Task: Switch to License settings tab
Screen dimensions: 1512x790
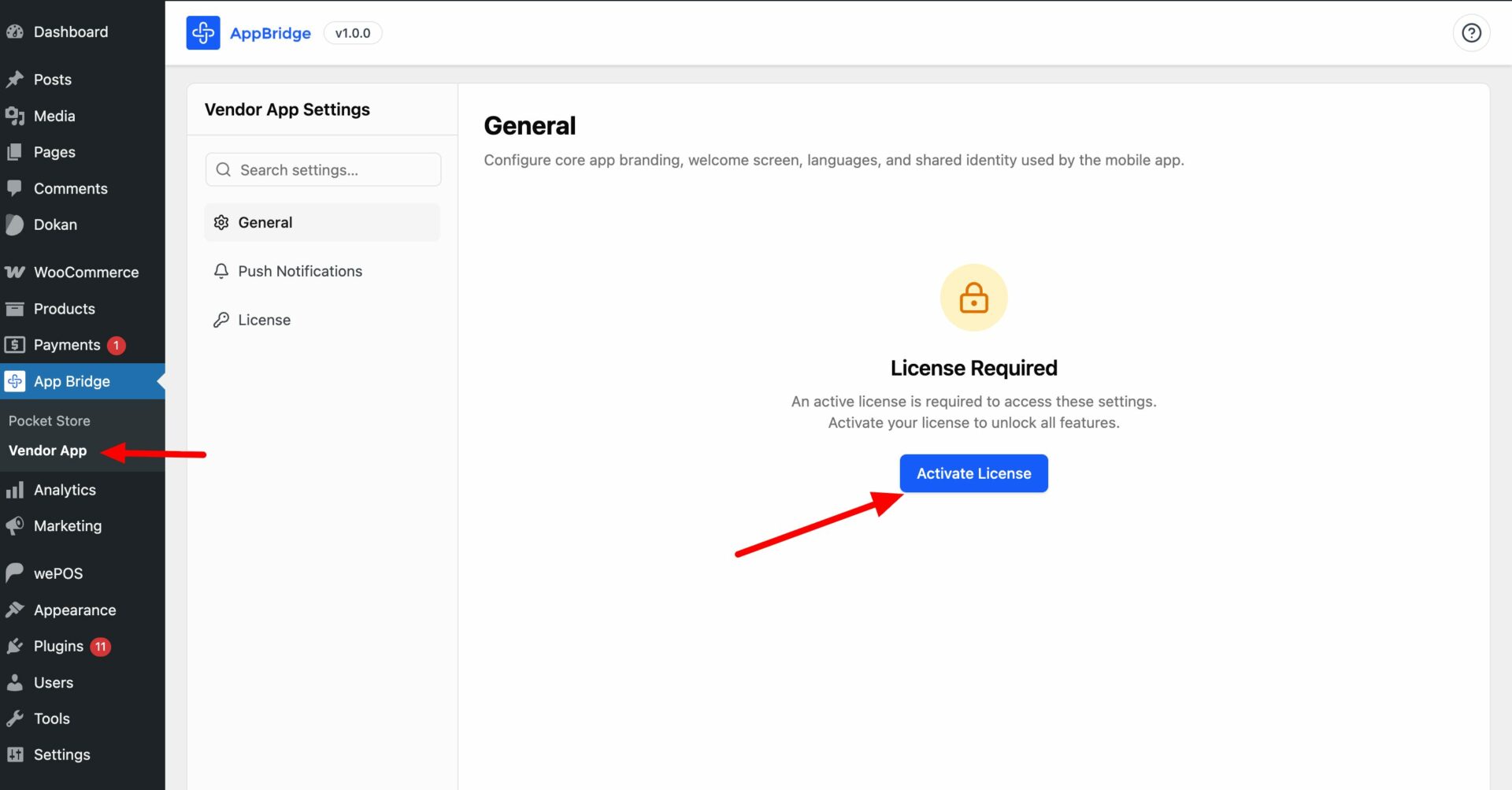Action: tap(322, 320)
